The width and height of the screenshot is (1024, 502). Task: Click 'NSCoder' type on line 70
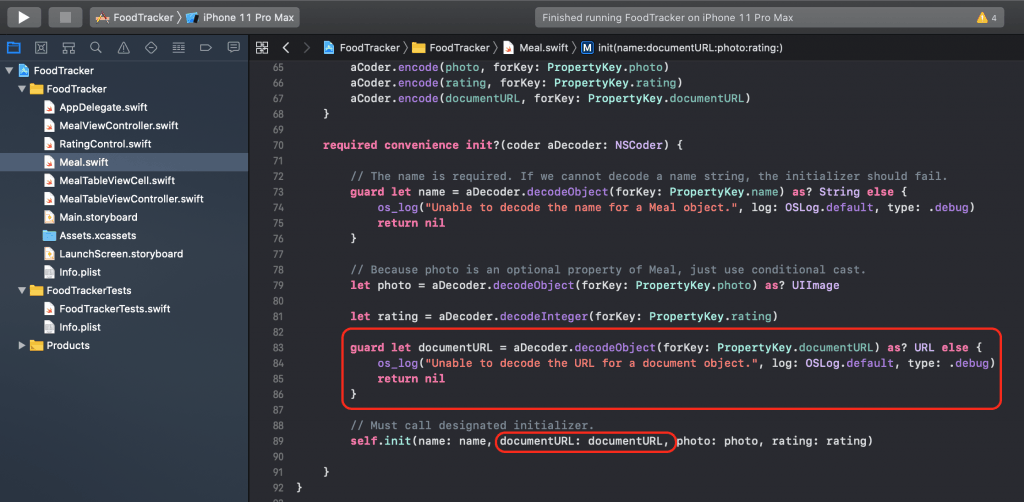tap(639, 145)
